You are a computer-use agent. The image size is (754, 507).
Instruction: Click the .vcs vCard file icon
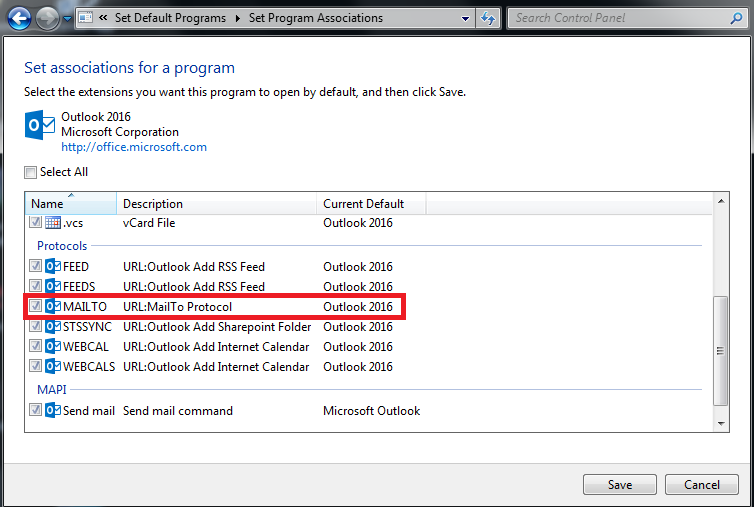pos(54,222)
